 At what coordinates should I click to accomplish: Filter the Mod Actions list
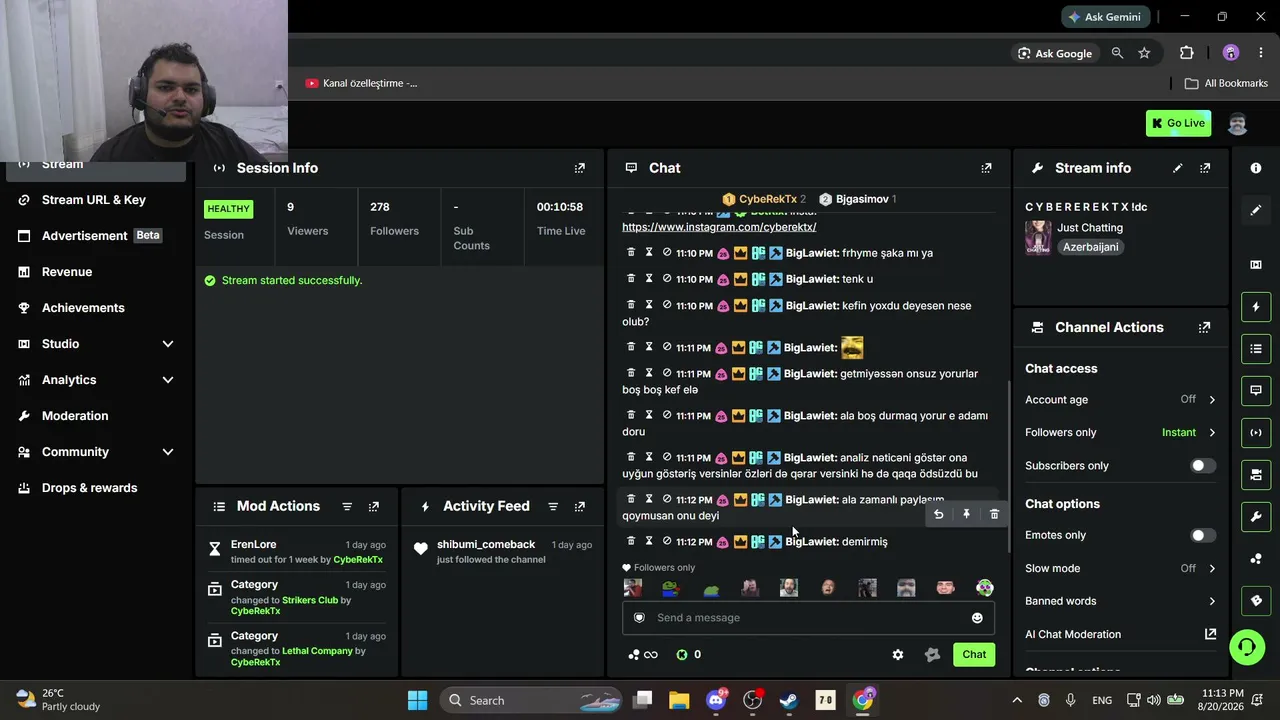347,506
